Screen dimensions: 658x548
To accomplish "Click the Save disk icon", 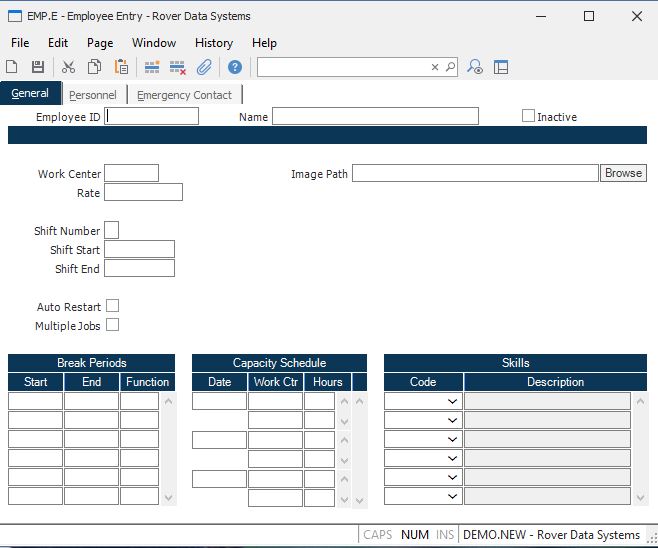I will [x=38, y=67].
